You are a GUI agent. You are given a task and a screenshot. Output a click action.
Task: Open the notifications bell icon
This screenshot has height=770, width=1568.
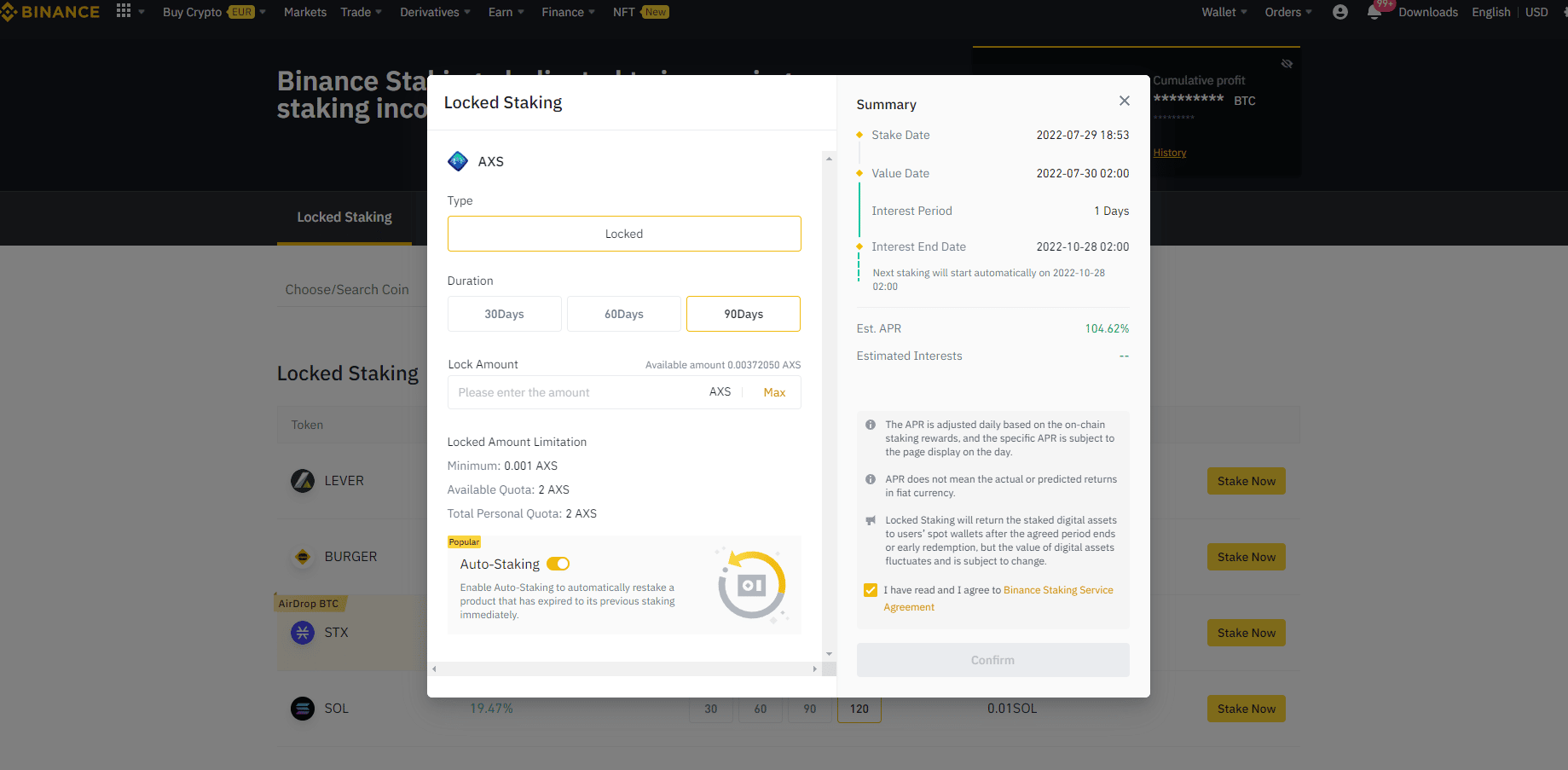(x=1374, y=12)
